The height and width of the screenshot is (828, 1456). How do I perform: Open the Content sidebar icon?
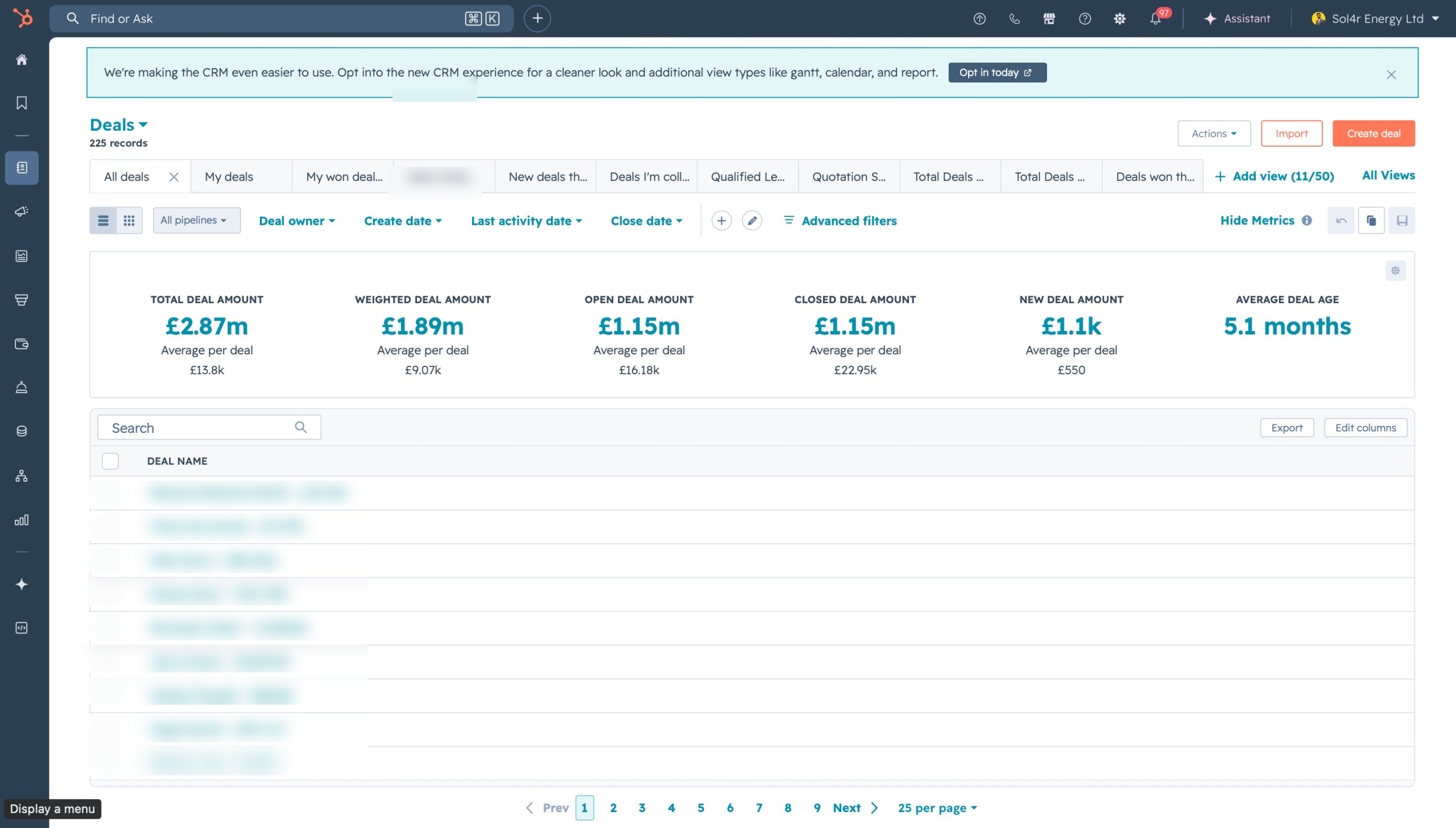pos(22,256)
